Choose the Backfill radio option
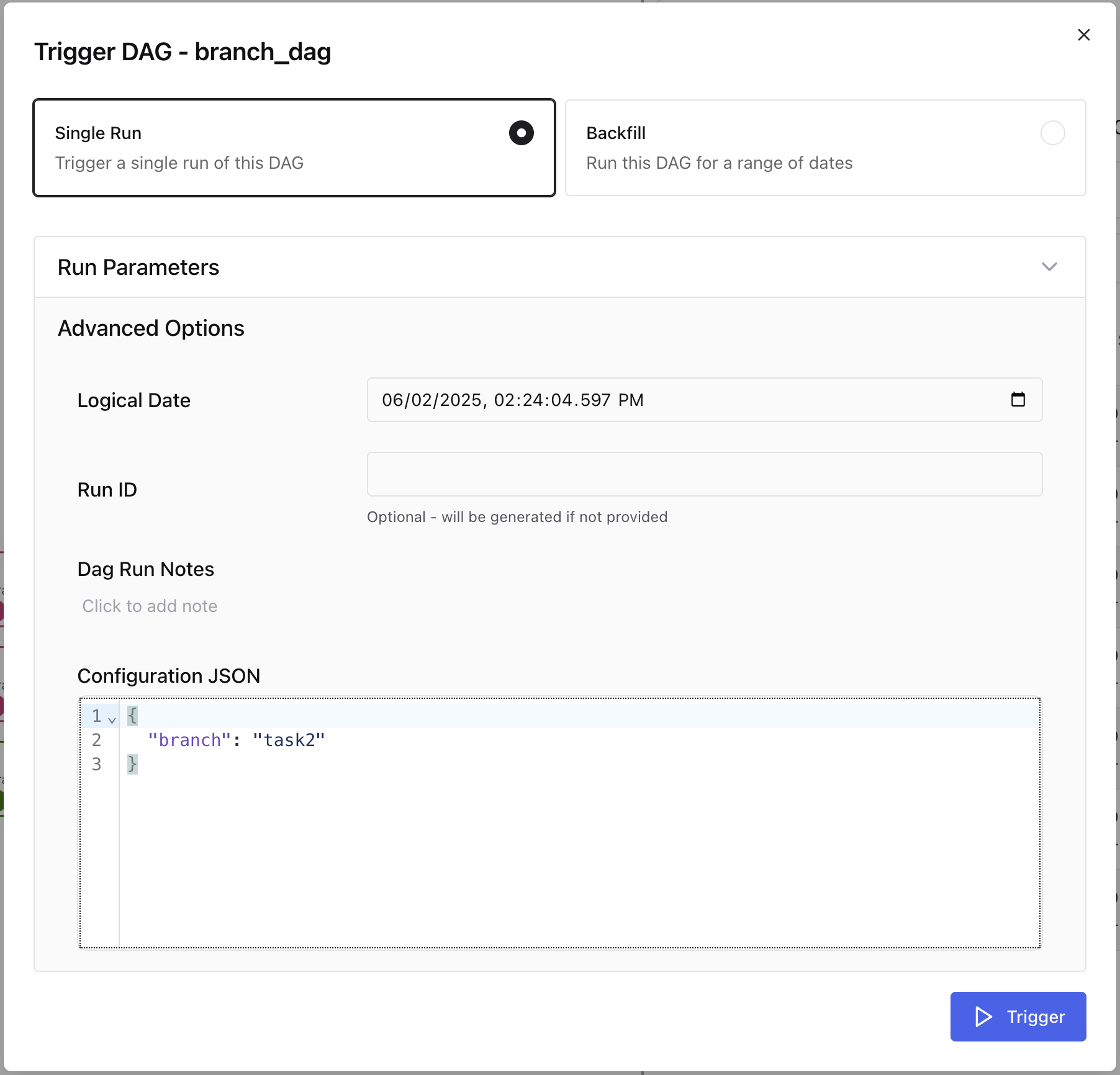Image resolution: width=1120 pixels, height=1075 pixels. (1052, 133)
